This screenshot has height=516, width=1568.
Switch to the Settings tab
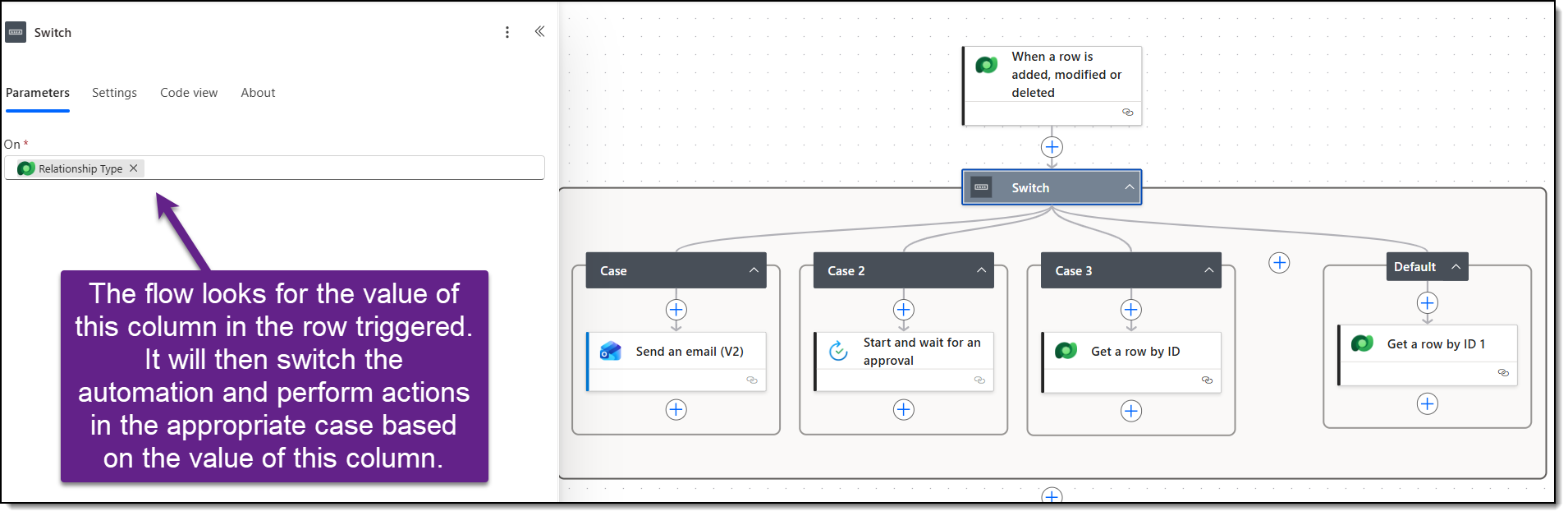coord(114,93)
